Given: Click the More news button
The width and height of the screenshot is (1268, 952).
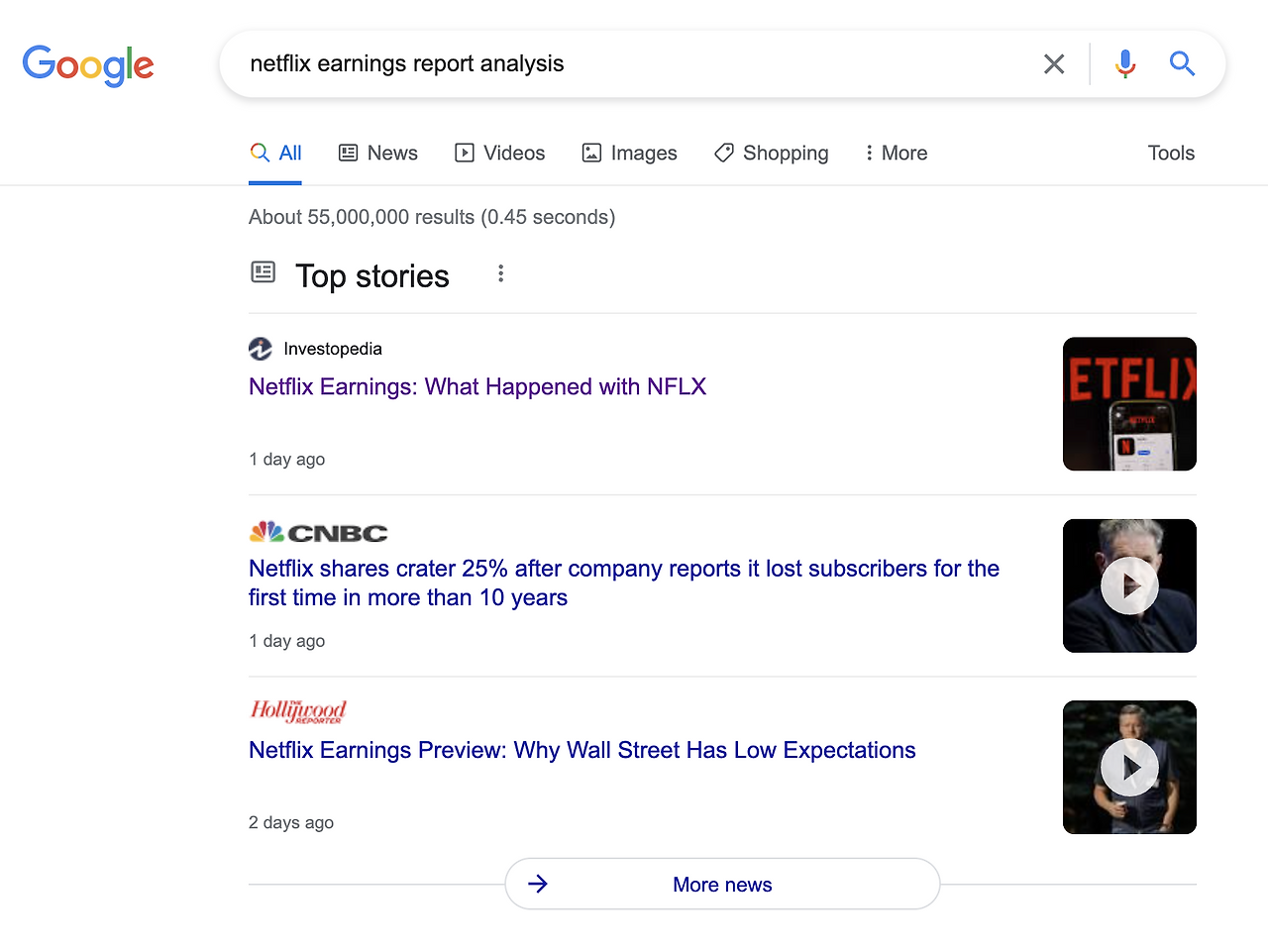Looking at the screenshot, I should (722, 884).
